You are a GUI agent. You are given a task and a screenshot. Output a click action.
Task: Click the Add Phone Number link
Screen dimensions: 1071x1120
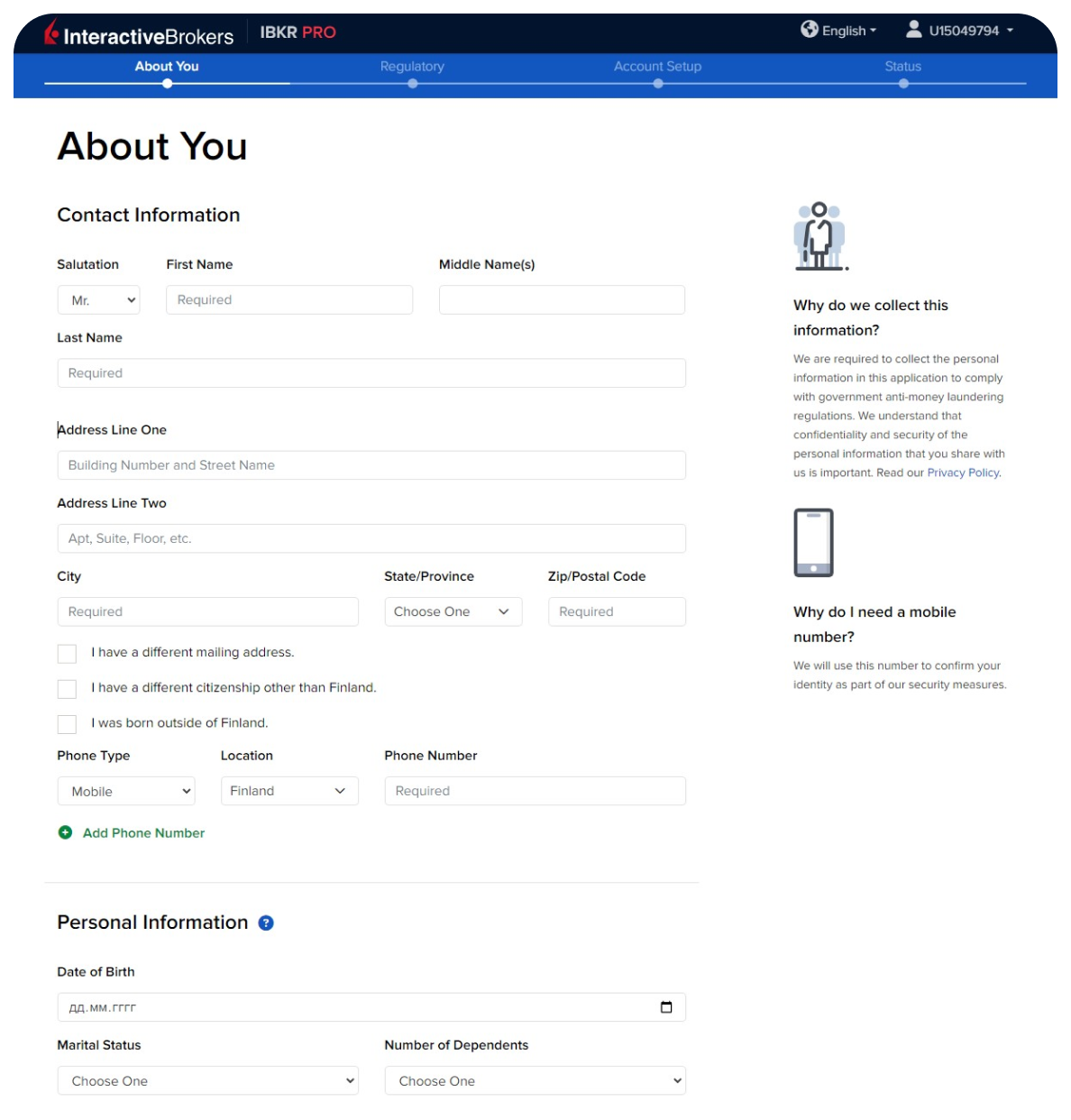[143, 833]
